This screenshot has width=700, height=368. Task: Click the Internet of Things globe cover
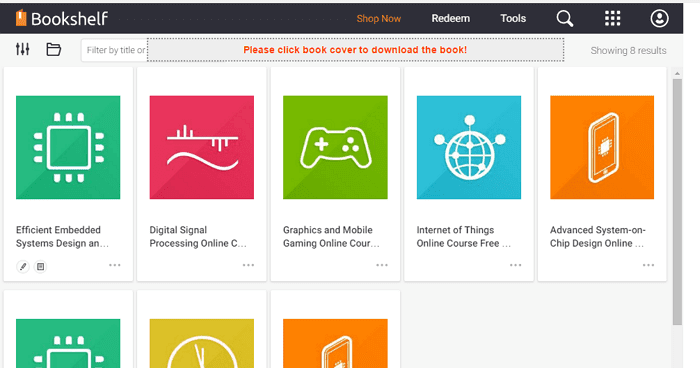pyautogui.click(x=469, y=147)
